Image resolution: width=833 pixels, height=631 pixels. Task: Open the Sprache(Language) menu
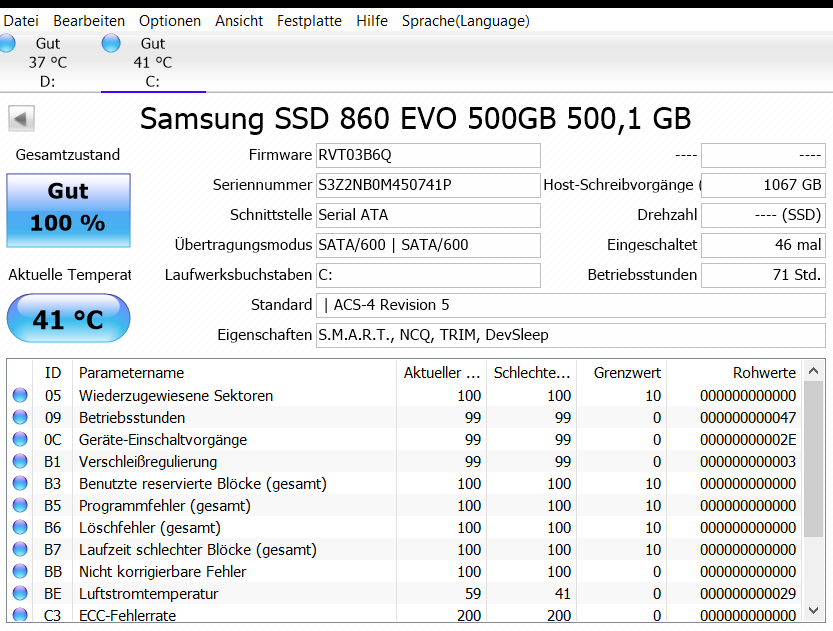[x=465, y=21]
